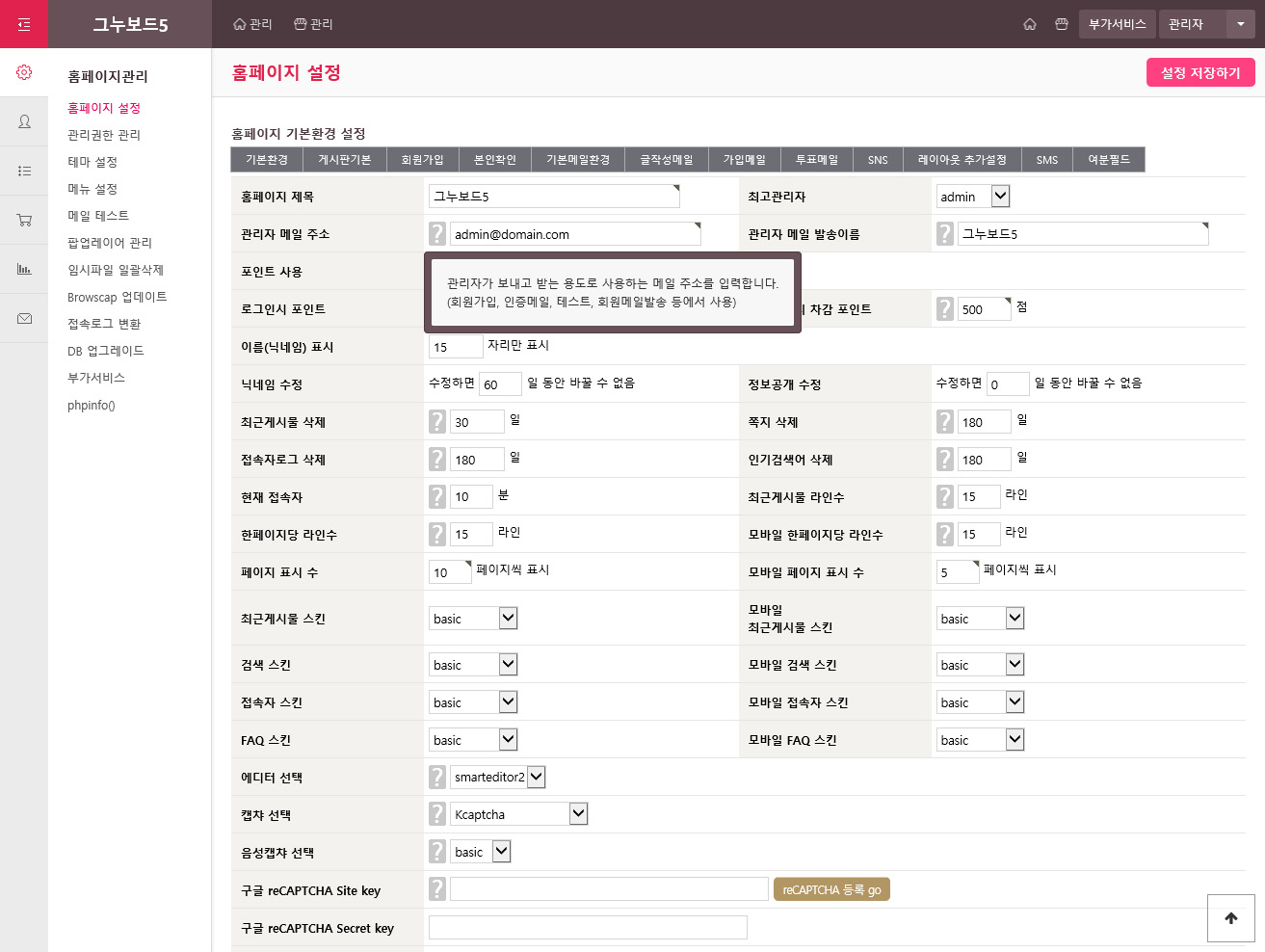The width and height of the screenshot is (1265, 952).
Task: Open 테마 설정 in the side menu
Action: 92,162
